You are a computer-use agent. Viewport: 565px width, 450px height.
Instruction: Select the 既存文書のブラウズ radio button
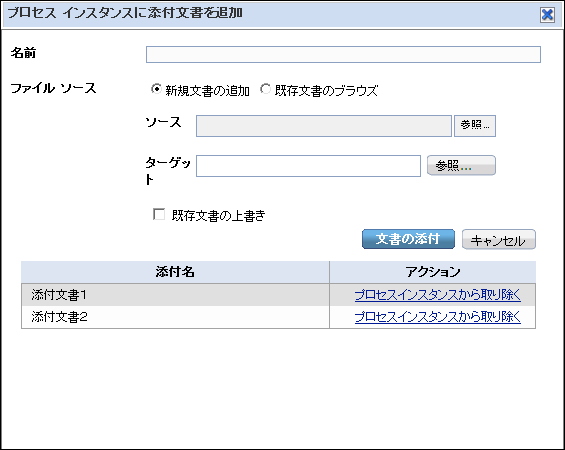tap(265, 89)
